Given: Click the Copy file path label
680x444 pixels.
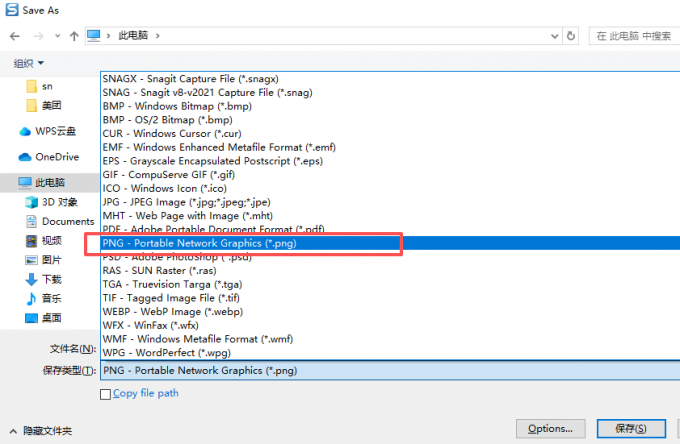Looking at the screenshot, I should [x=146, y=393].
